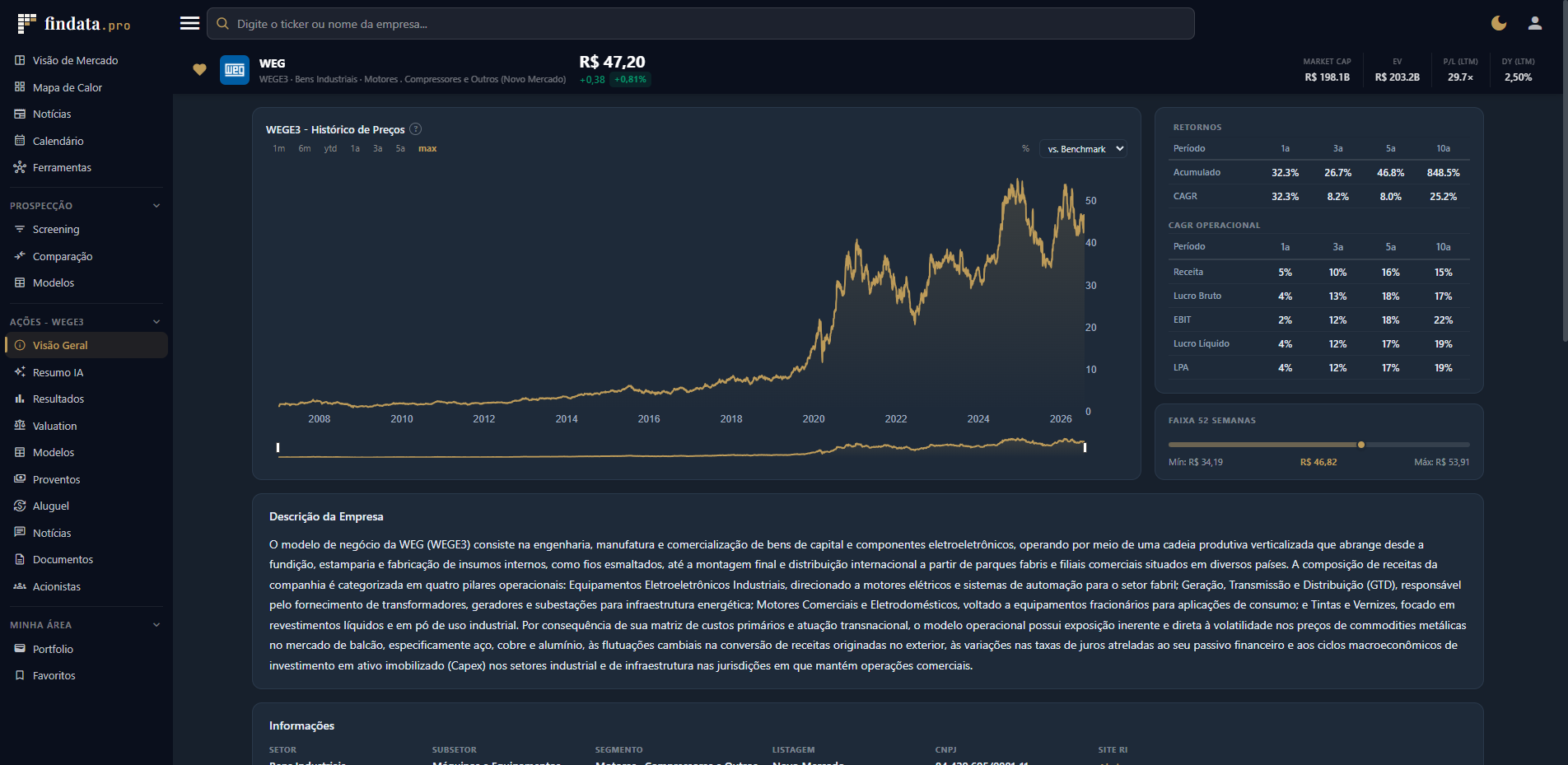This screenshot has width=1568, height=765.
Task: Click the Acionistas people icon
Action: coord(20,586)
